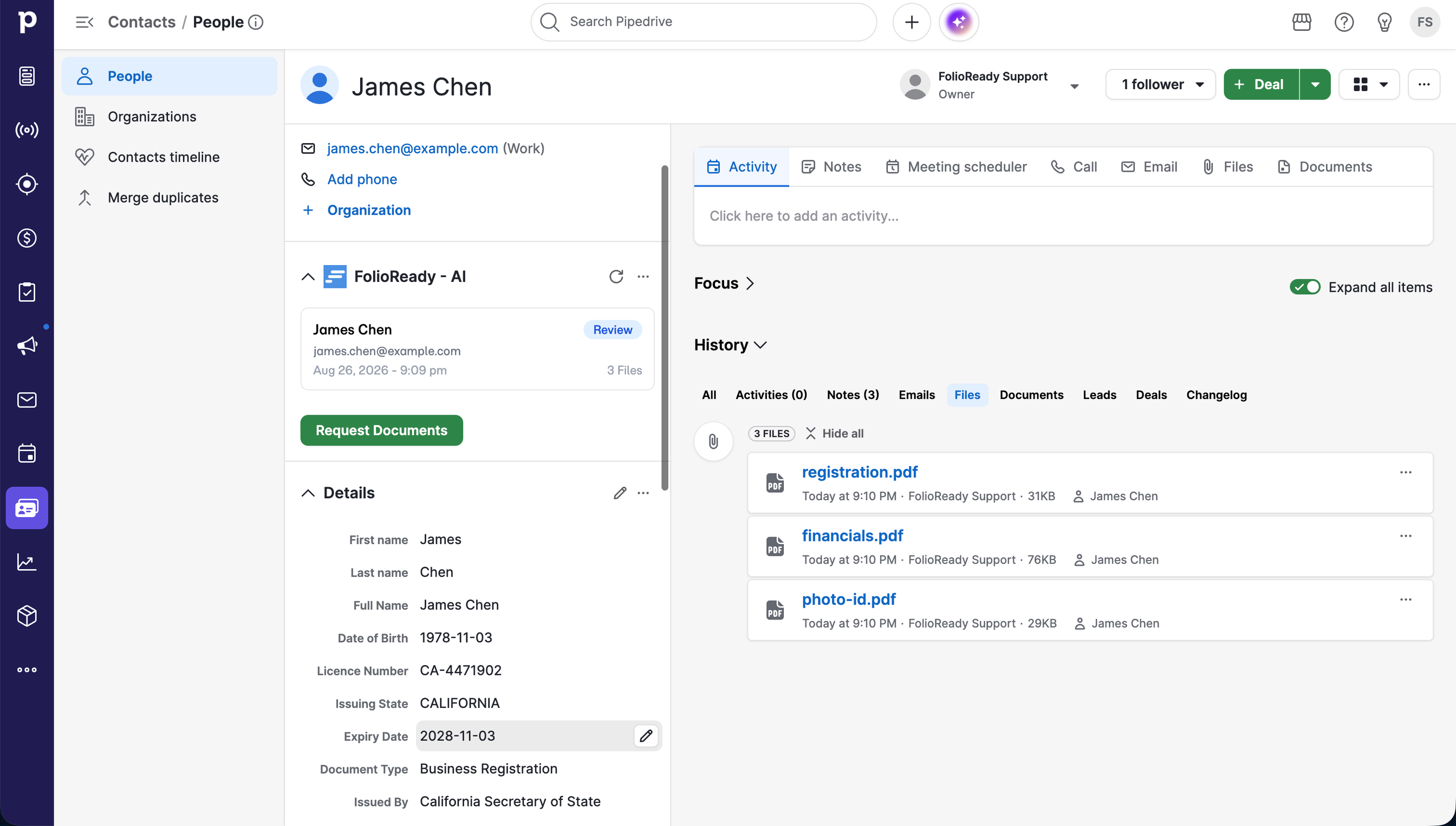This screenshot has height=826, width=1456.
Task: Open Campaigns megaphone sidebar icon
Action: tap(27, 346)
